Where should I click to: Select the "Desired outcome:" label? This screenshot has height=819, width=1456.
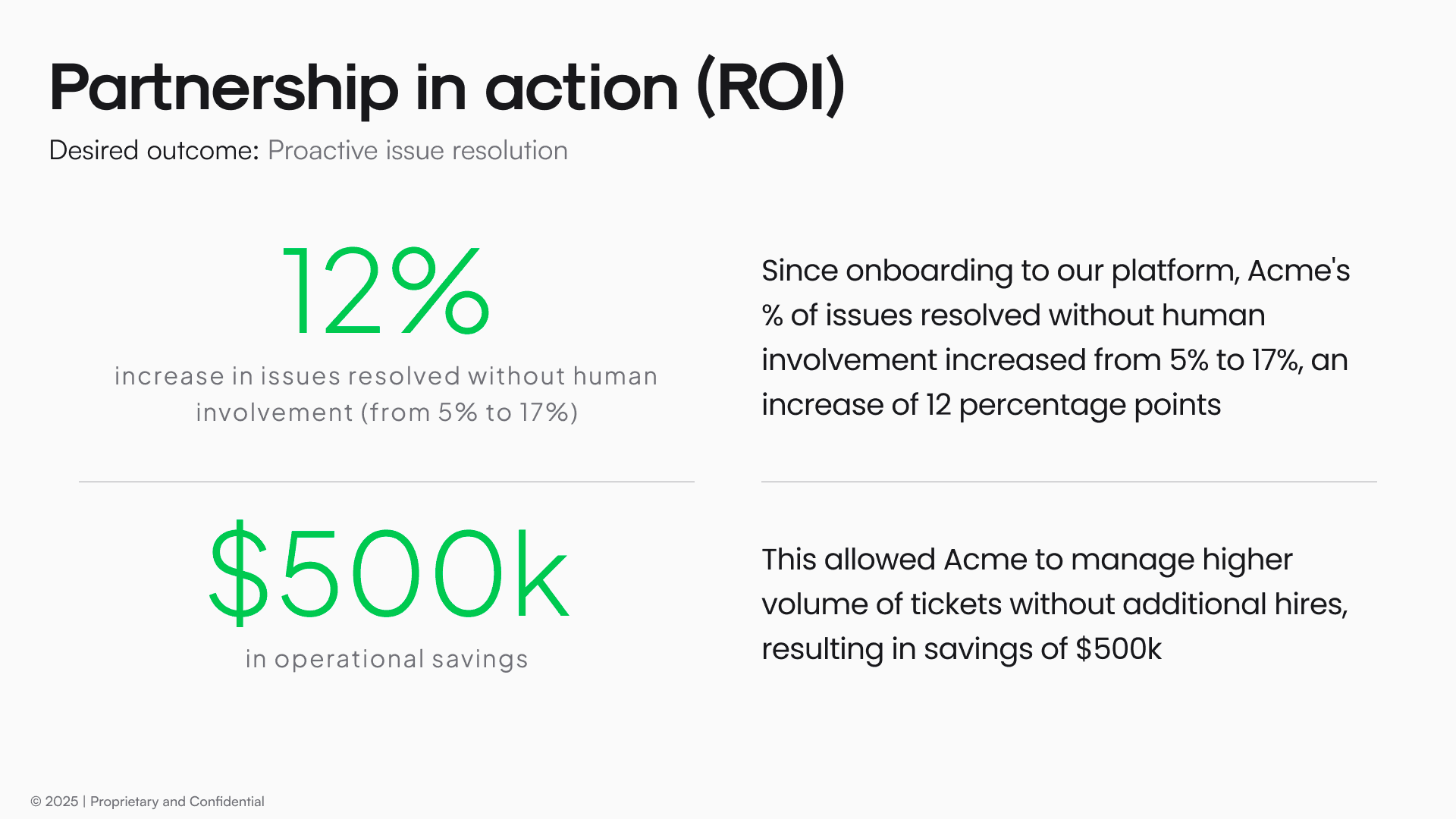coord(154,150)
